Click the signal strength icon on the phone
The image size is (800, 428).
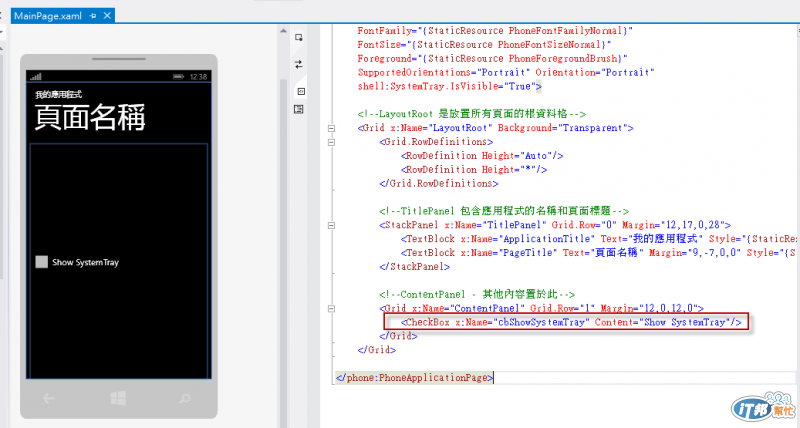pyautogui.click(x=36, y=77)
